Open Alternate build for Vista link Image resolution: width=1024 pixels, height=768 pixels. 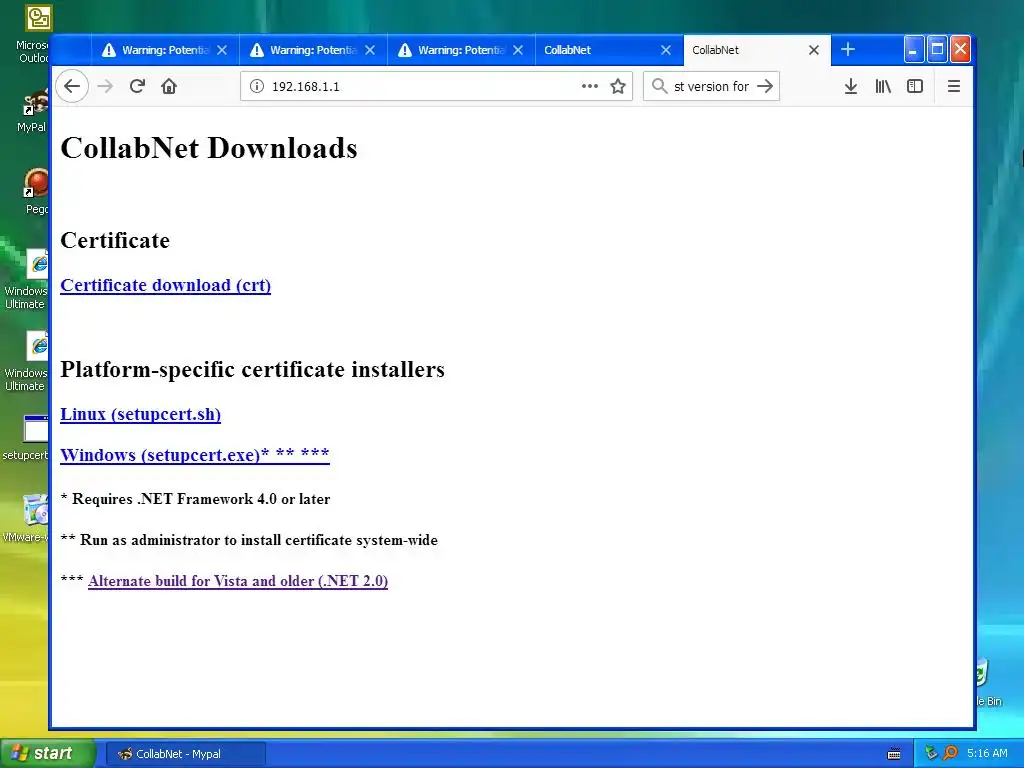[x=238, y=581]
